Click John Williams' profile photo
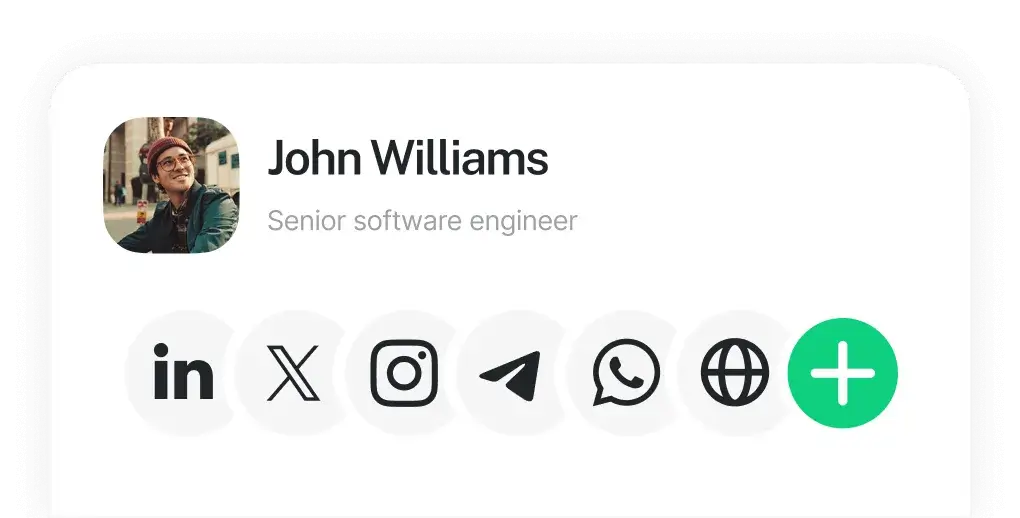This screenshot has height=518, width=1020. [171, 185]
